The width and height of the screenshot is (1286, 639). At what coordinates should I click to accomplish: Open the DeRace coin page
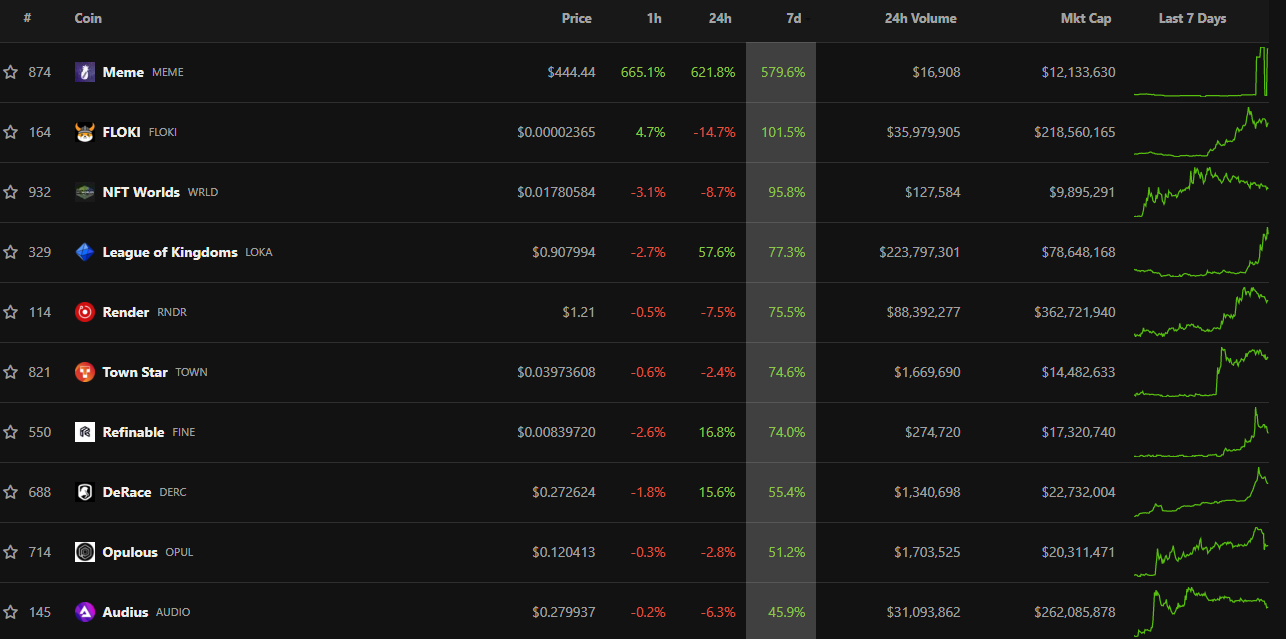[127, 492]
